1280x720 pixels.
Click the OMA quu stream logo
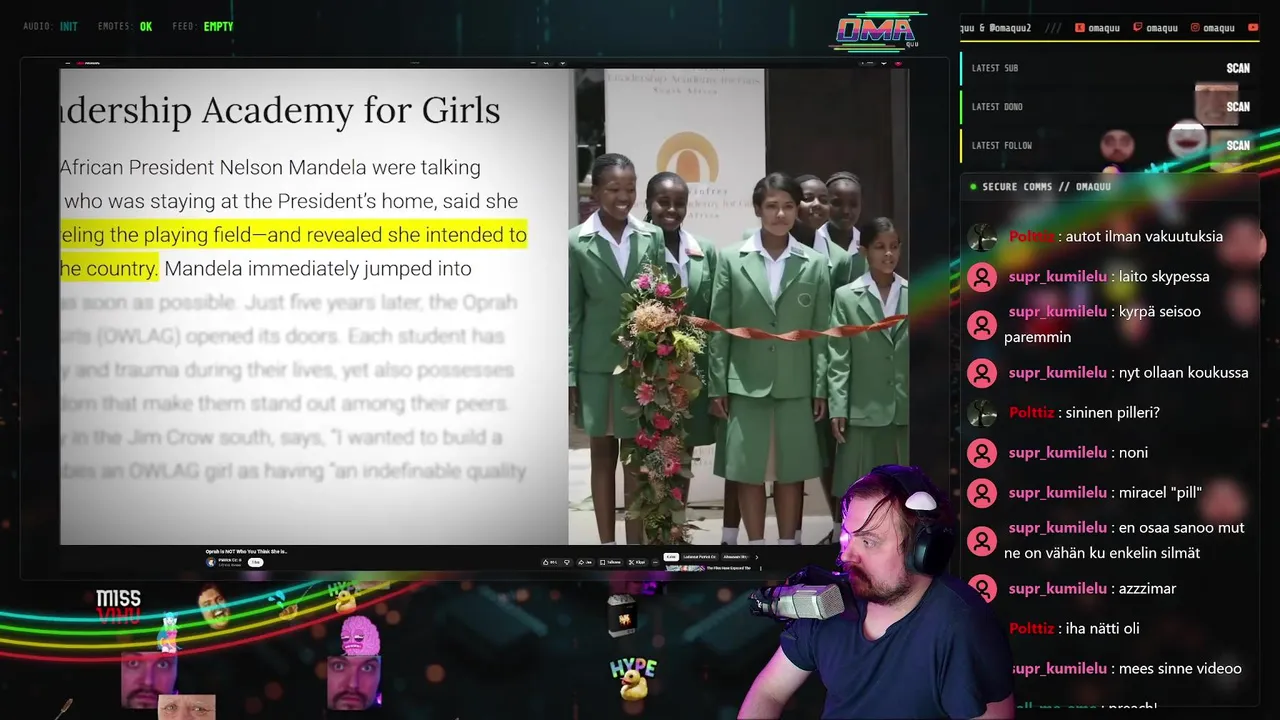(x=876, y=32)
